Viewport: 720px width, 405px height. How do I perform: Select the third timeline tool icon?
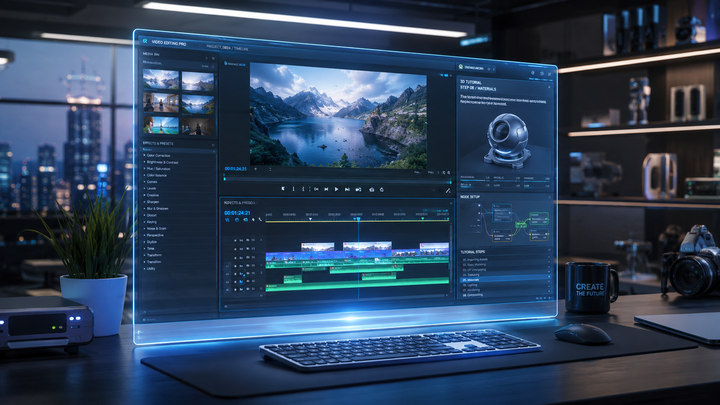point(246,220)
